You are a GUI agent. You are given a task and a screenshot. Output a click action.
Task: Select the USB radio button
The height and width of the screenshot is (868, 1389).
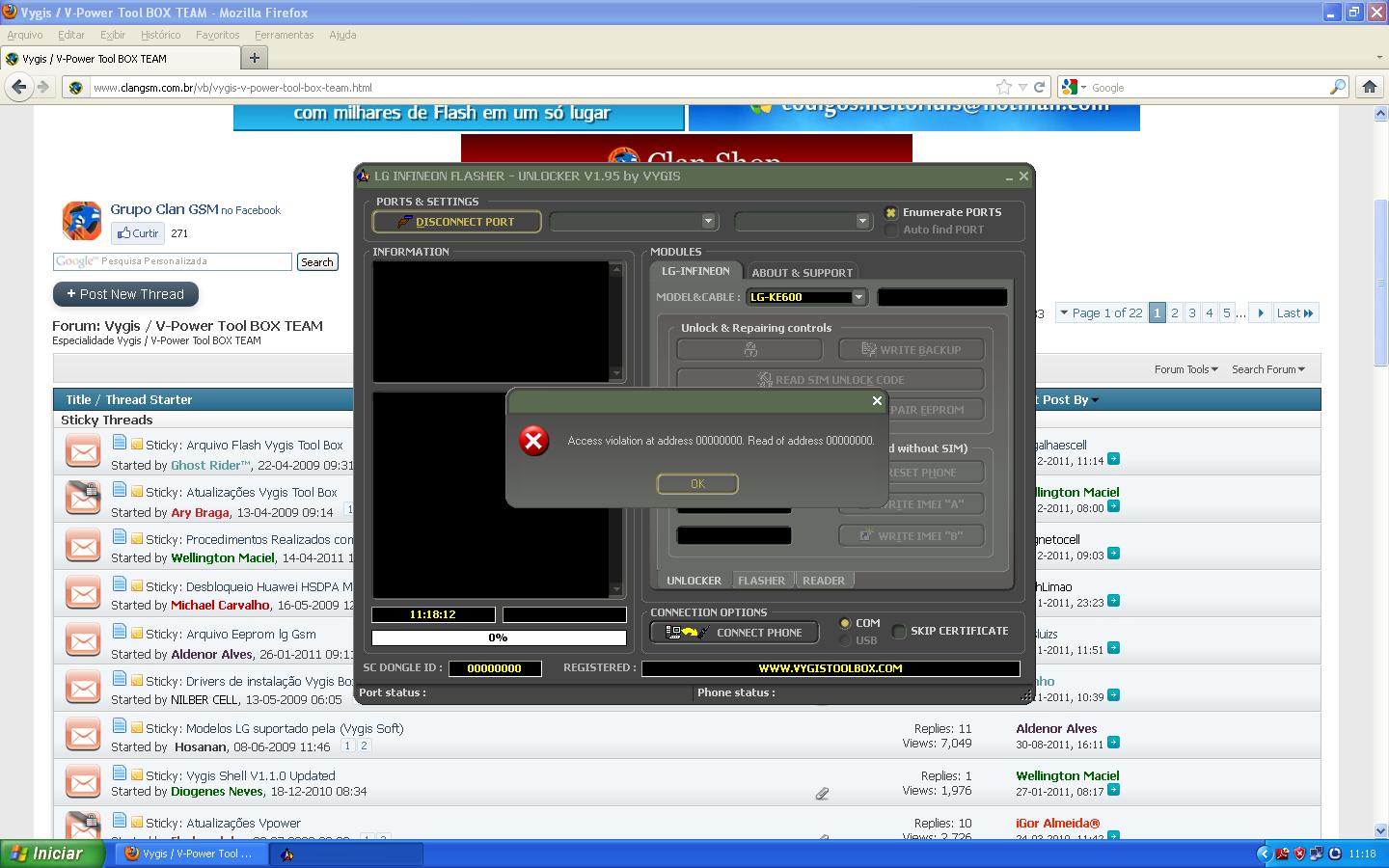coord(845,640)
